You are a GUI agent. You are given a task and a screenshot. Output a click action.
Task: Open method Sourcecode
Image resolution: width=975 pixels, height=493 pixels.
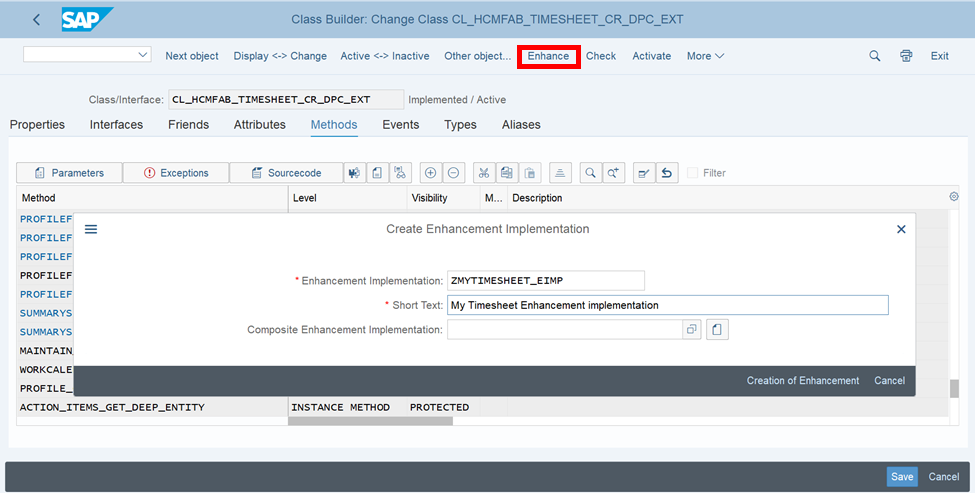coord(286,173)
